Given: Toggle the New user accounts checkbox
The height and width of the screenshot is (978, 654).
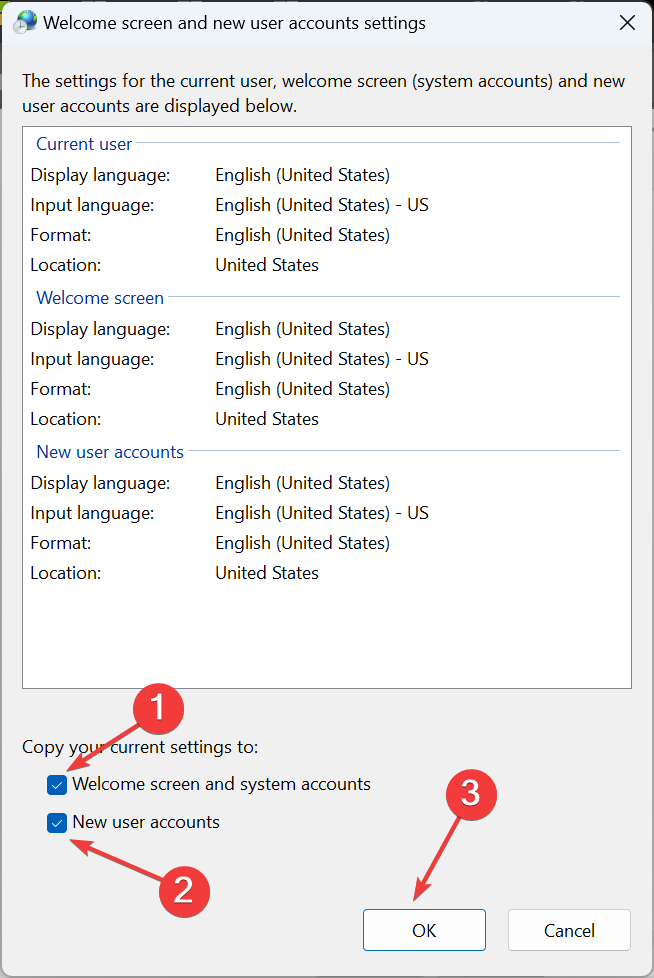Looking at the screenshot, I should click(57, 823).
